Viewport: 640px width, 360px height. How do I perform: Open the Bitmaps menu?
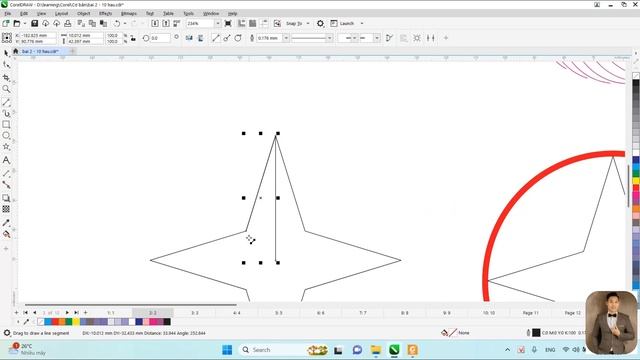point(129,13)
